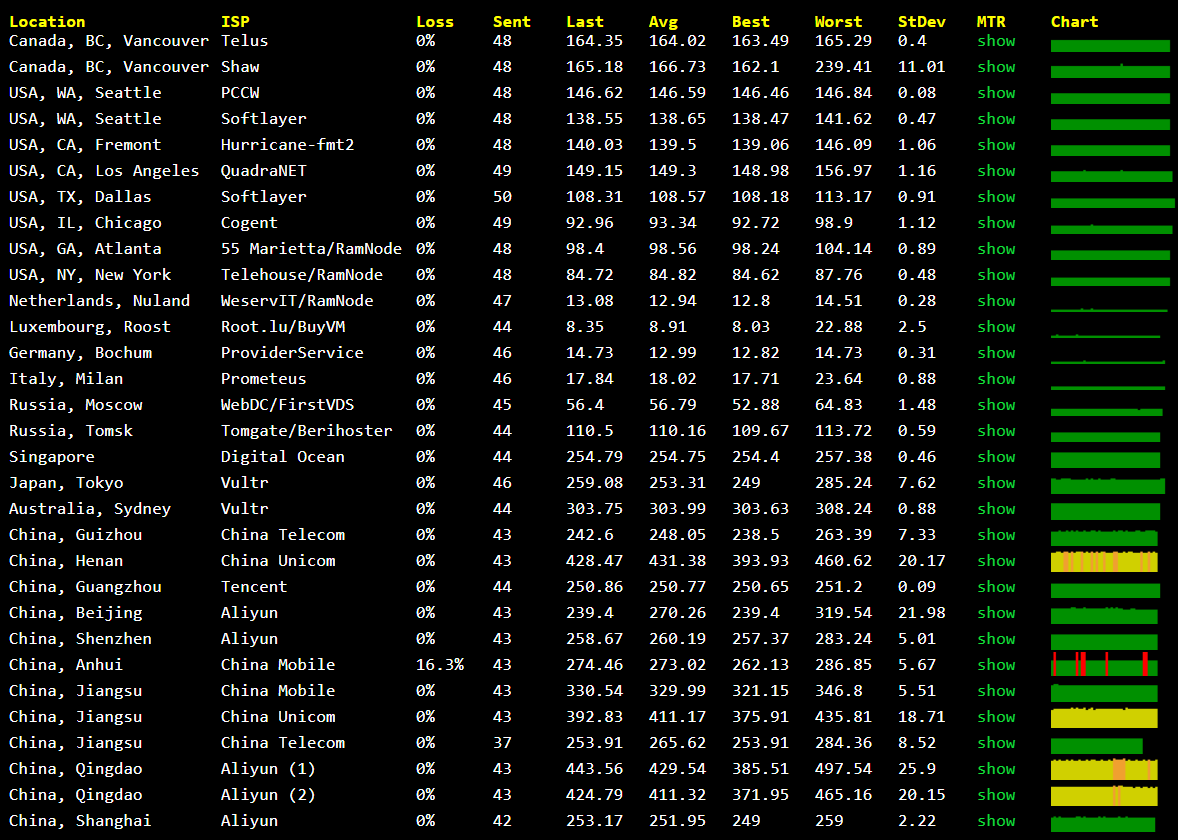1178x840 pixels.
Task: Click the Aliyun Beijing chart
Action: click(x=1104, y=615)
